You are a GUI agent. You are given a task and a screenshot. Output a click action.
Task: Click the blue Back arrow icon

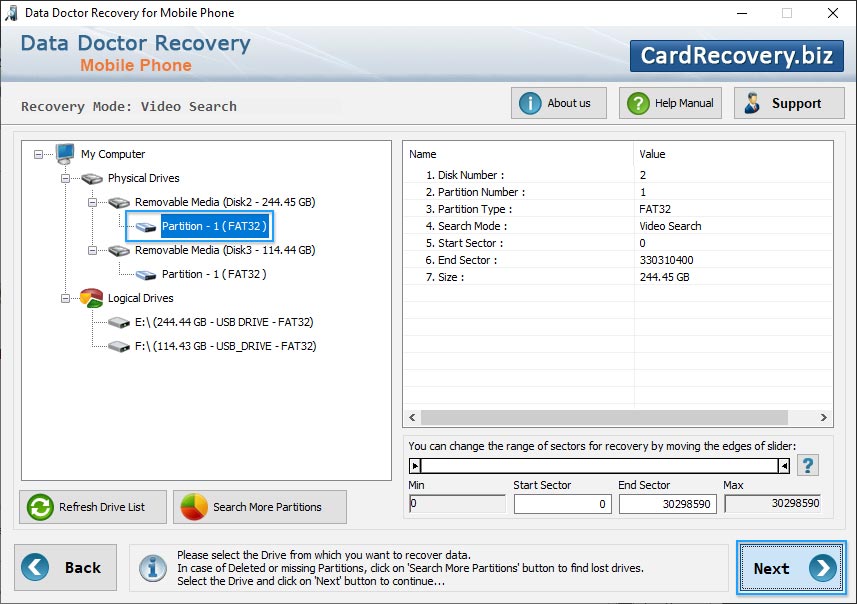pos(35,567)
